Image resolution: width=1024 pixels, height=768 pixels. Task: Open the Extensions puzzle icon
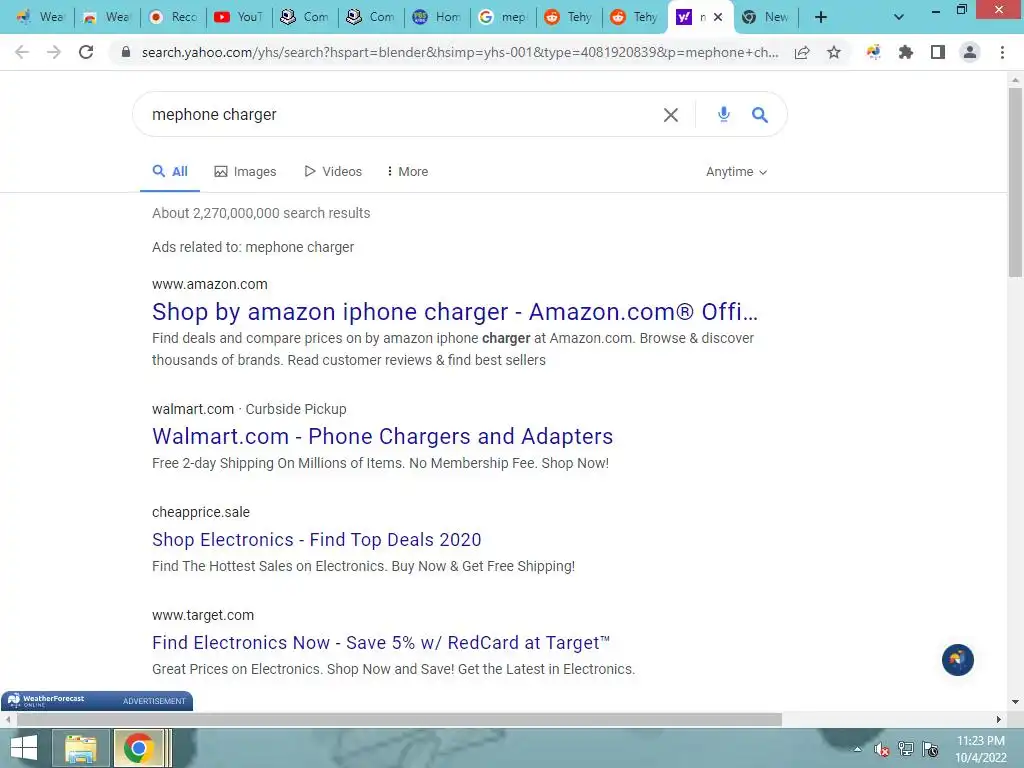(x=905, y=52)
